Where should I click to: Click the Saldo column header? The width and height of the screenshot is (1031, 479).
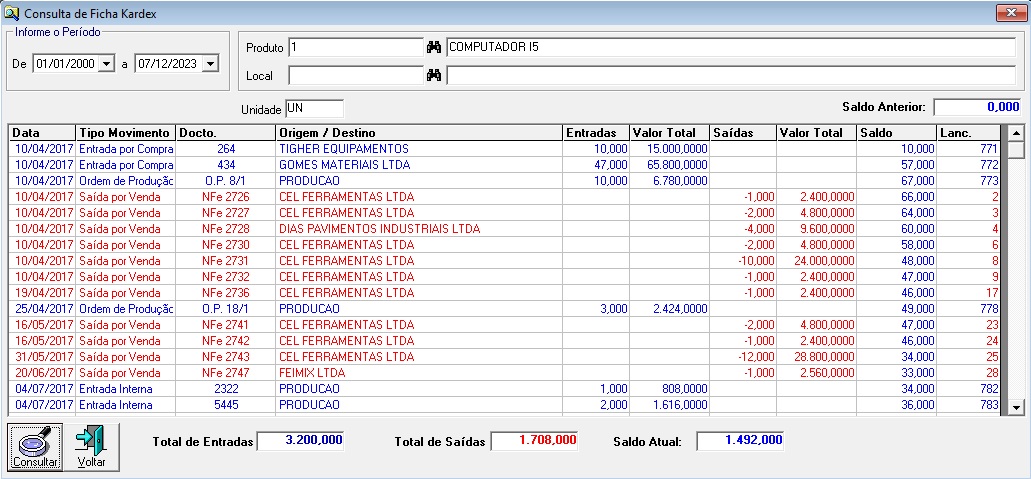tap(896, 133)
